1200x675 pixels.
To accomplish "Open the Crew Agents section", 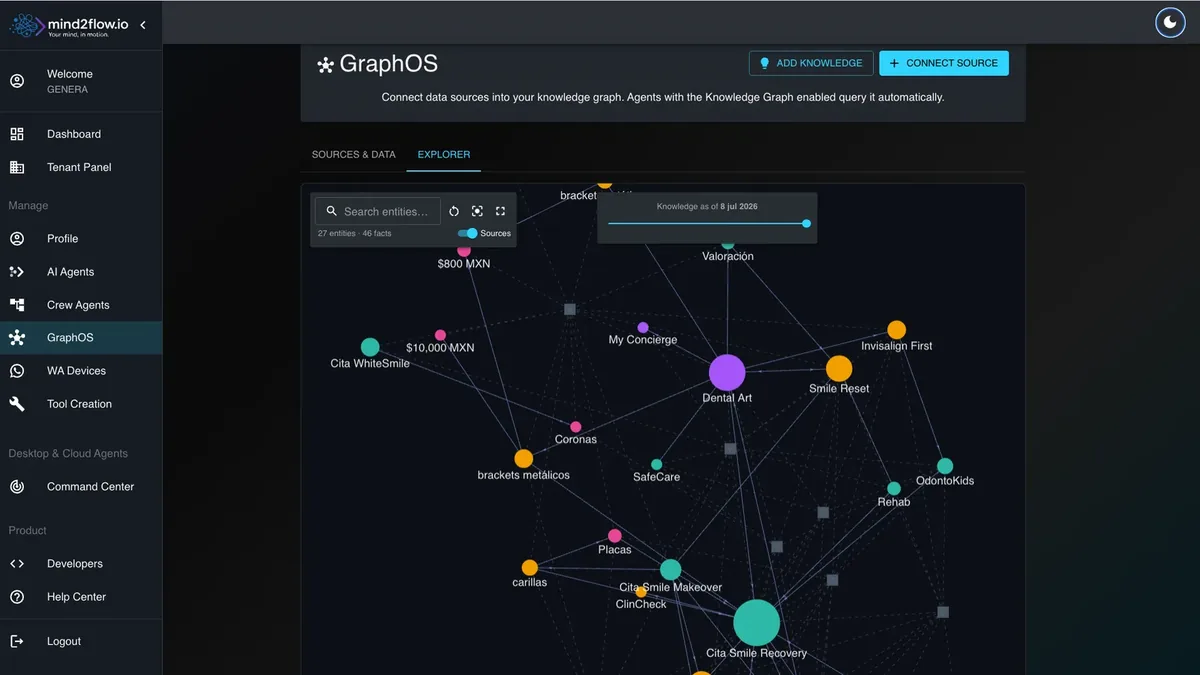I will (81, 305).
